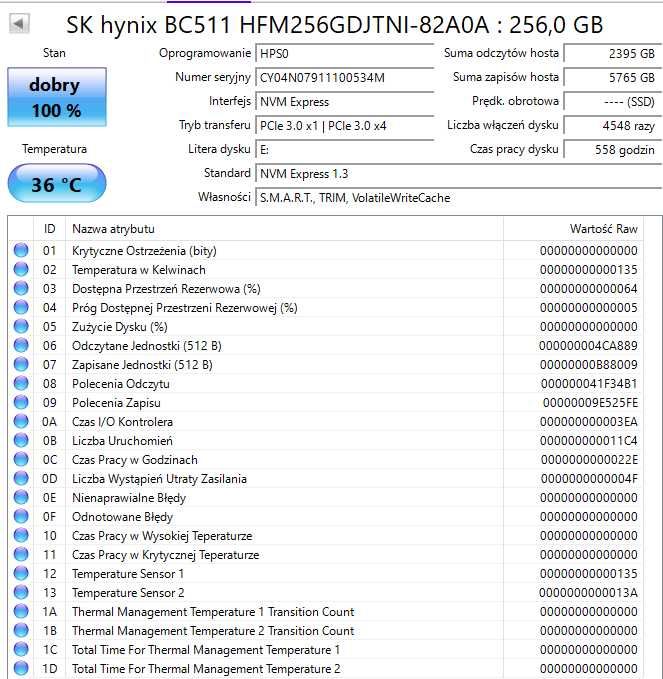Click the status icon for attribute 01

[x=21, y=250]
